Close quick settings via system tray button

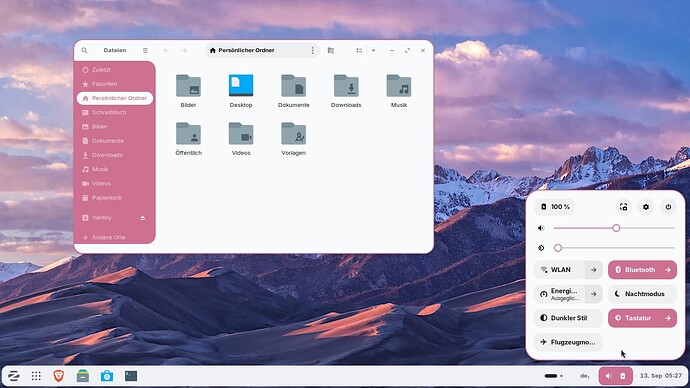[616, 376]
